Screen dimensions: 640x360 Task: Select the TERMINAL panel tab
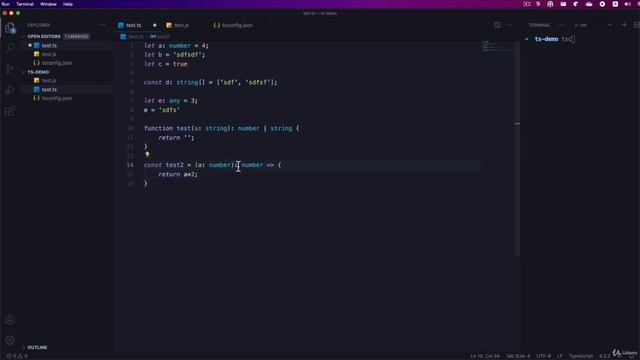(x=540, y=25)
